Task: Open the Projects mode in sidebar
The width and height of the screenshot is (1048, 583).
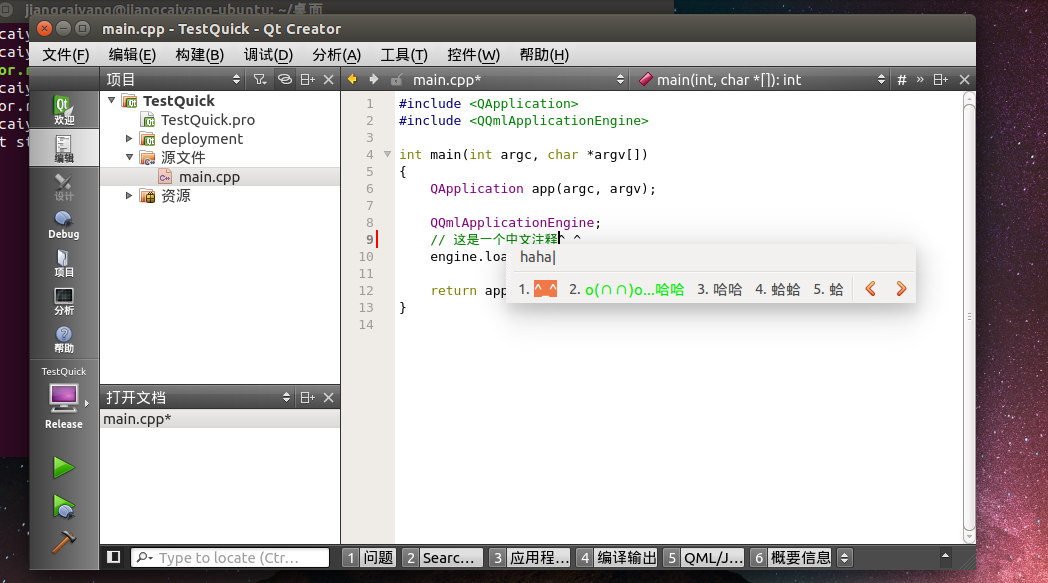Action: 64,263
